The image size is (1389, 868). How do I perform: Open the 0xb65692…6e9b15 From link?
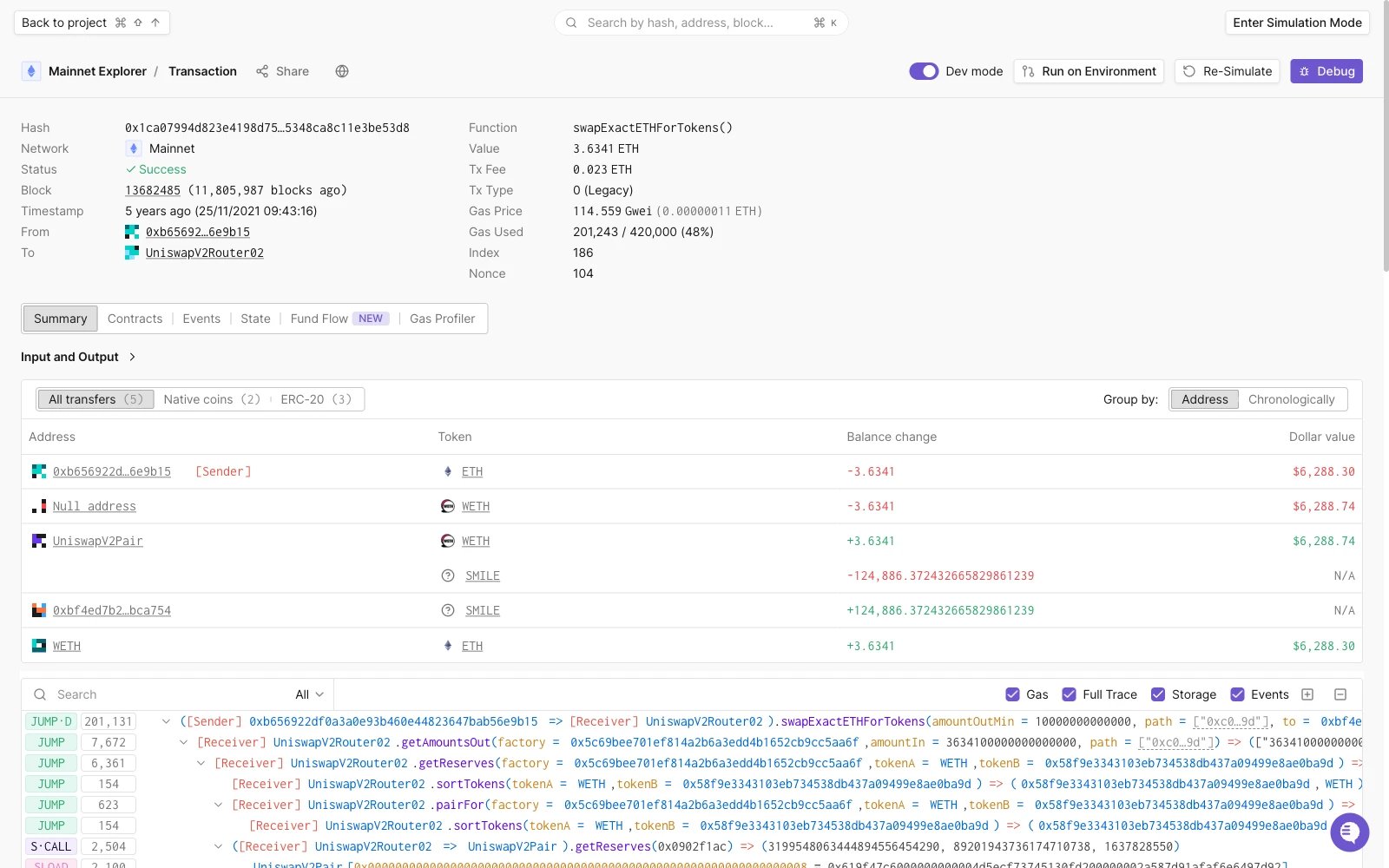198,232
